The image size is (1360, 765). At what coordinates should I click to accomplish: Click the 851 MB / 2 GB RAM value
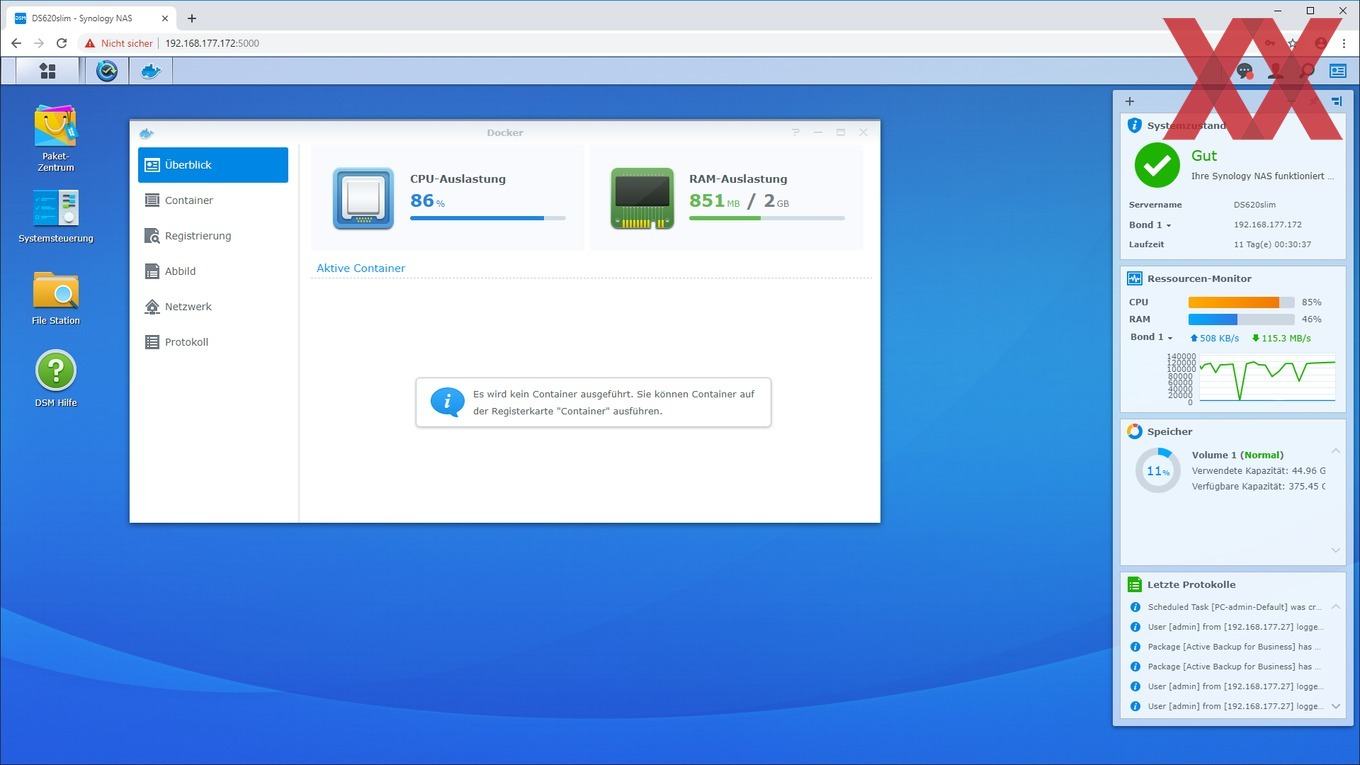739,201
